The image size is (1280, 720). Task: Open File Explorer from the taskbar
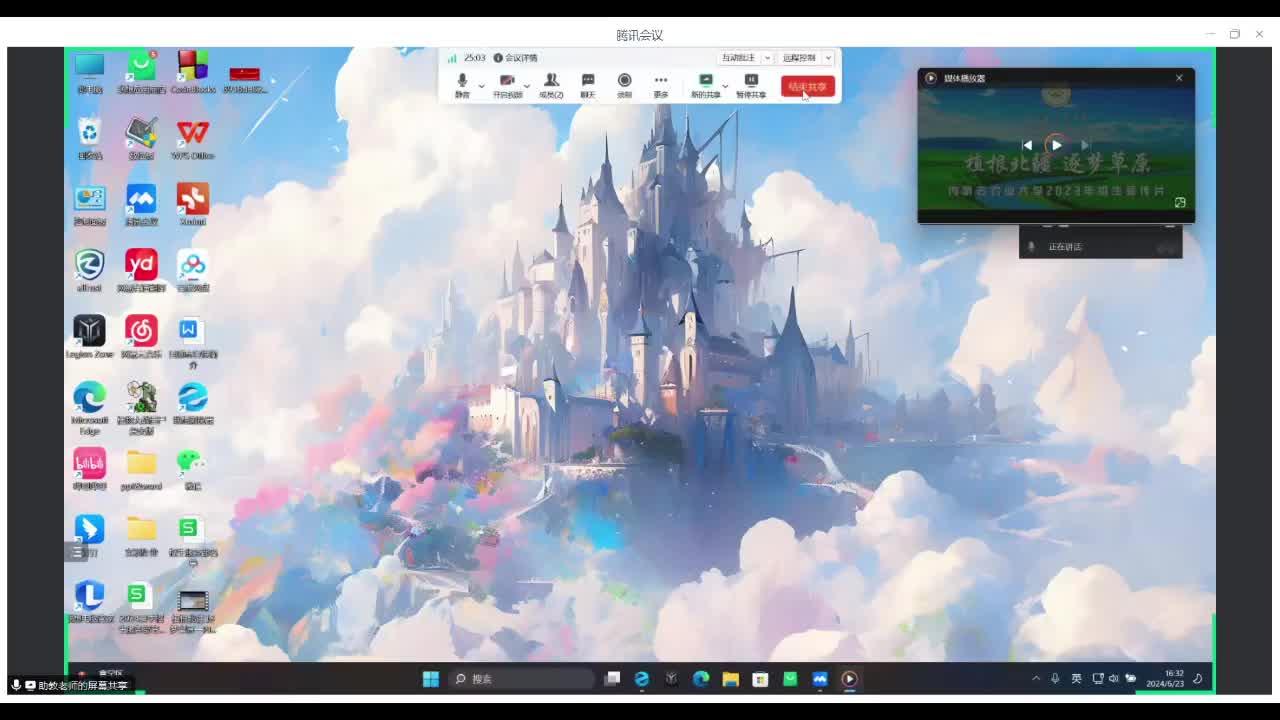pyautogui.click(x=731, y=679)
